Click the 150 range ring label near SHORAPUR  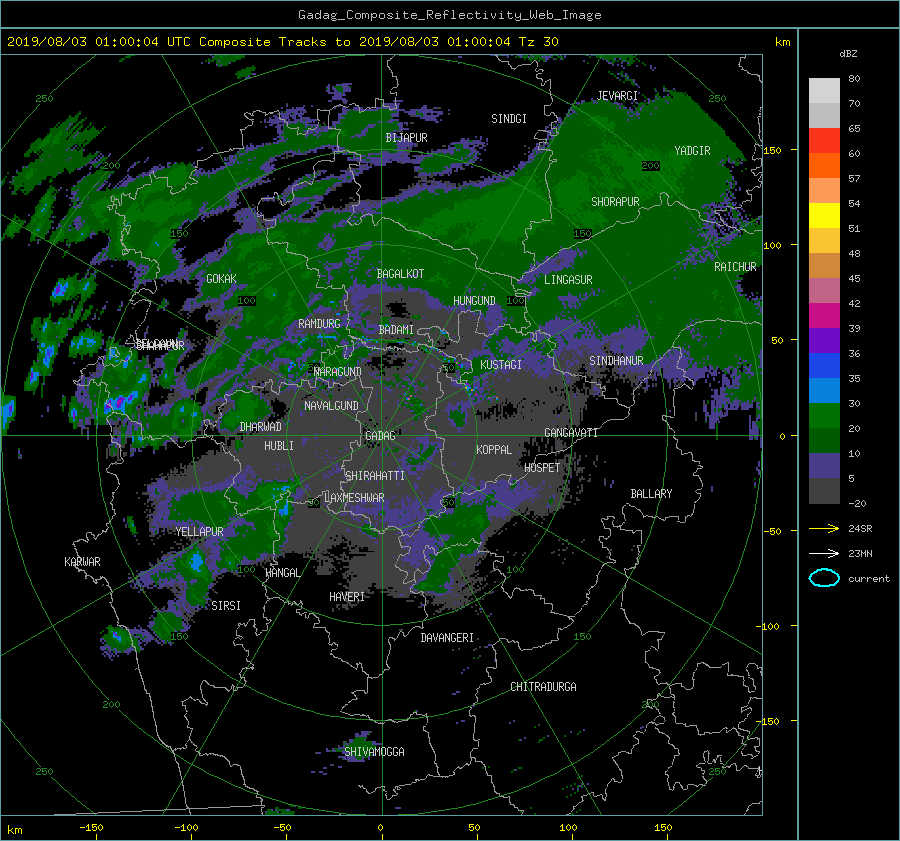(x=583, y=233)
